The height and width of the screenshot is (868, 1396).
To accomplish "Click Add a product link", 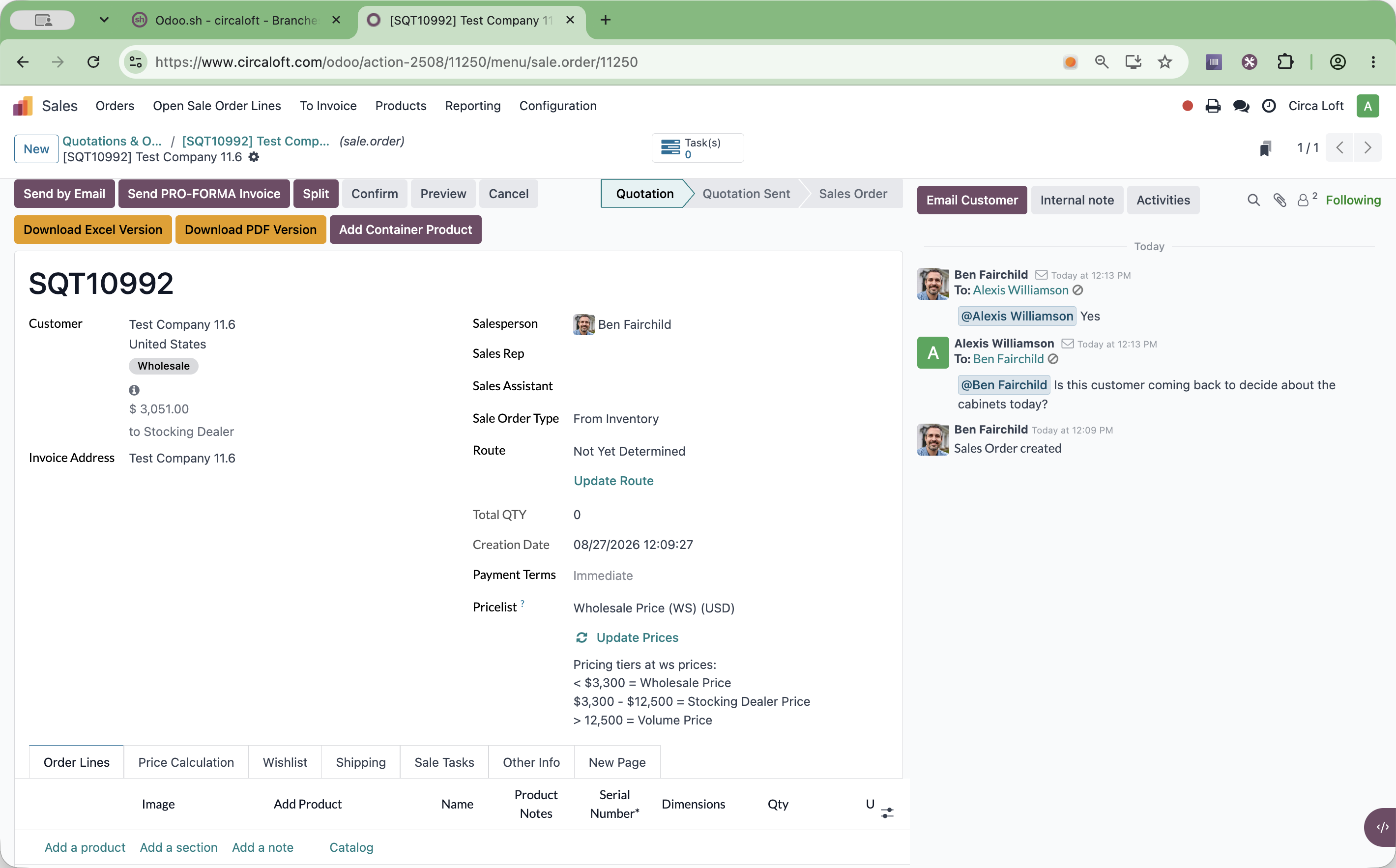I will pos(85,847).
